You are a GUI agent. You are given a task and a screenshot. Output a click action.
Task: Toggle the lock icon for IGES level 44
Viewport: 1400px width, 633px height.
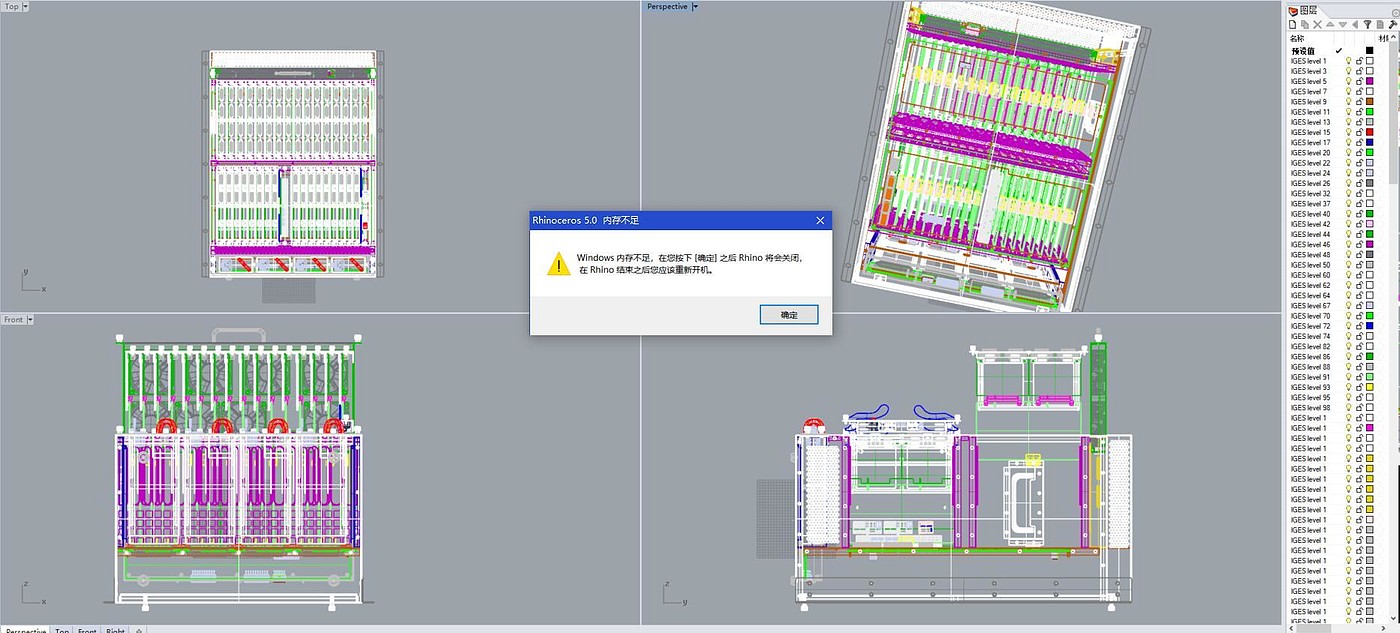tap(1359, 234)
